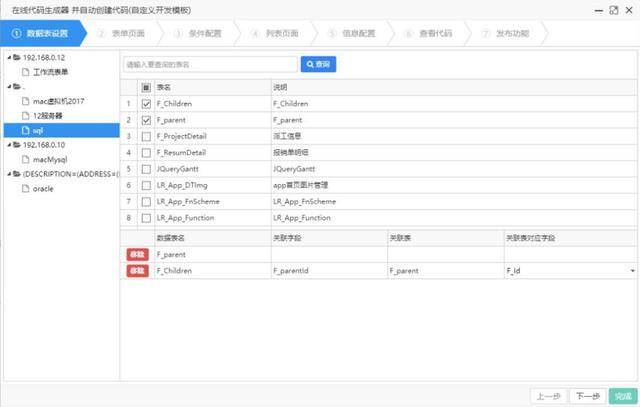Click the F_parentId related field cell
Screen dimensions: 640x407
click(329, 271)
